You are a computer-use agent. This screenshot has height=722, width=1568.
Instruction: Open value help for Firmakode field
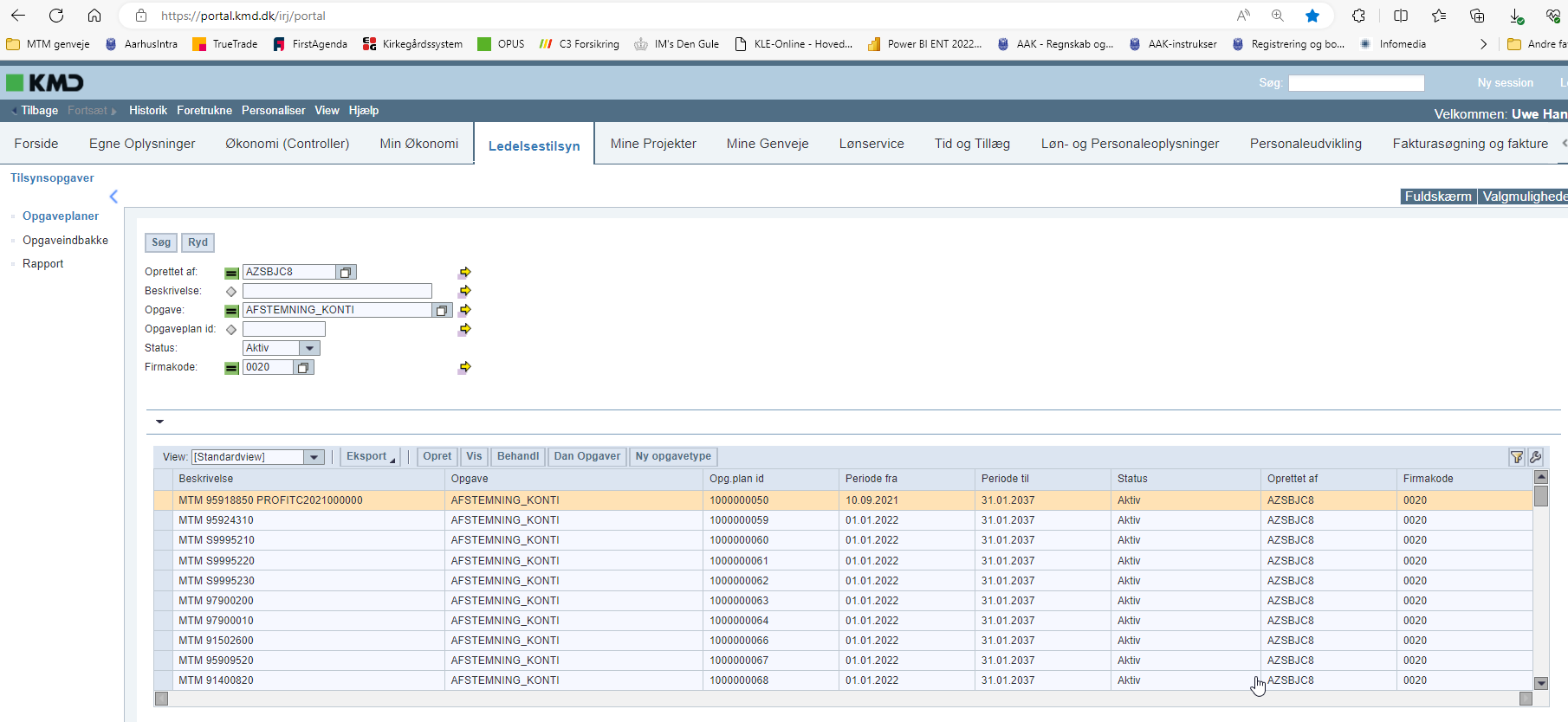point(303,368)
